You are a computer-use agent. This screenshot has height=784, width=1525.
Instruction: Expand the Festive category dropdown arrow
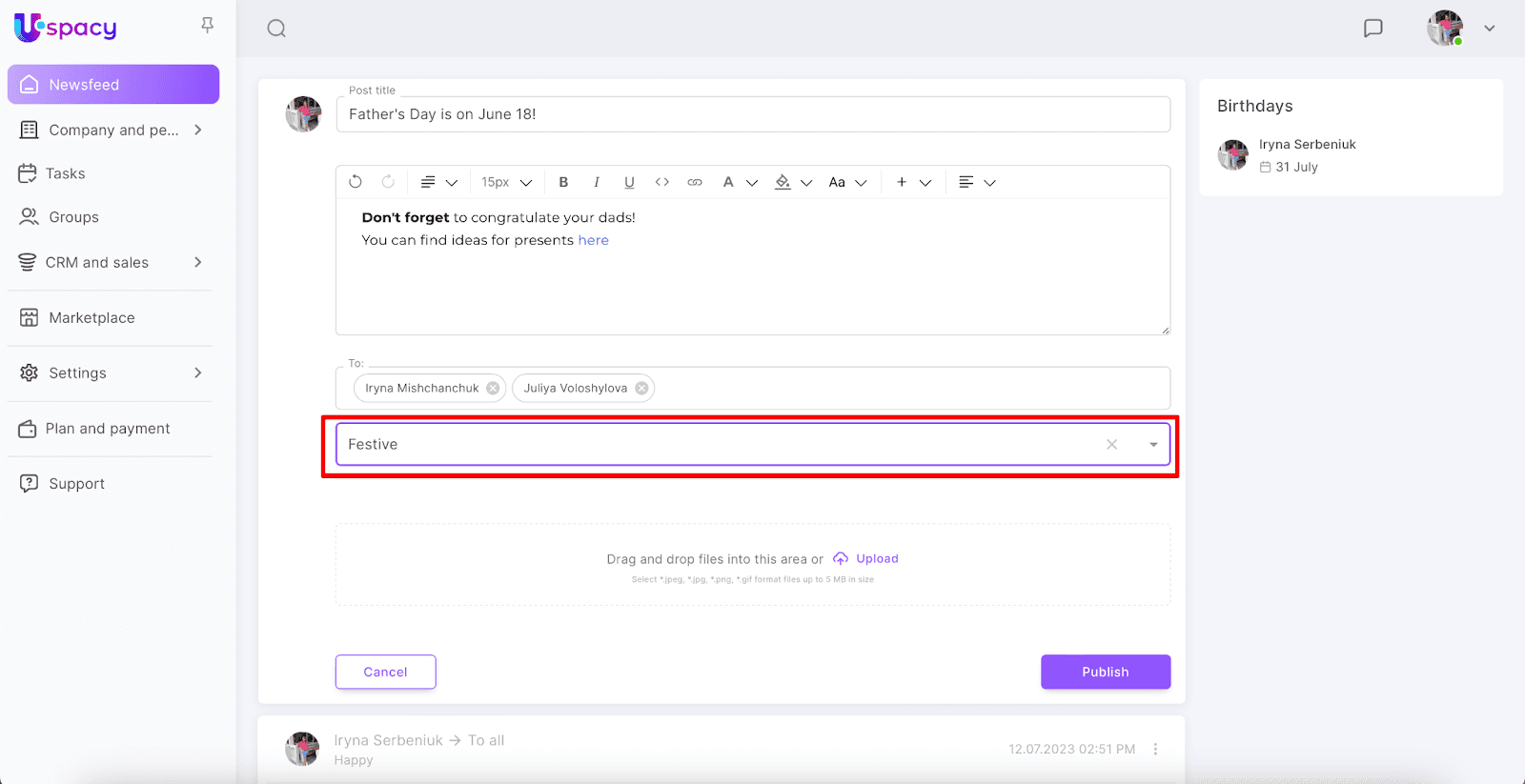1153,445
